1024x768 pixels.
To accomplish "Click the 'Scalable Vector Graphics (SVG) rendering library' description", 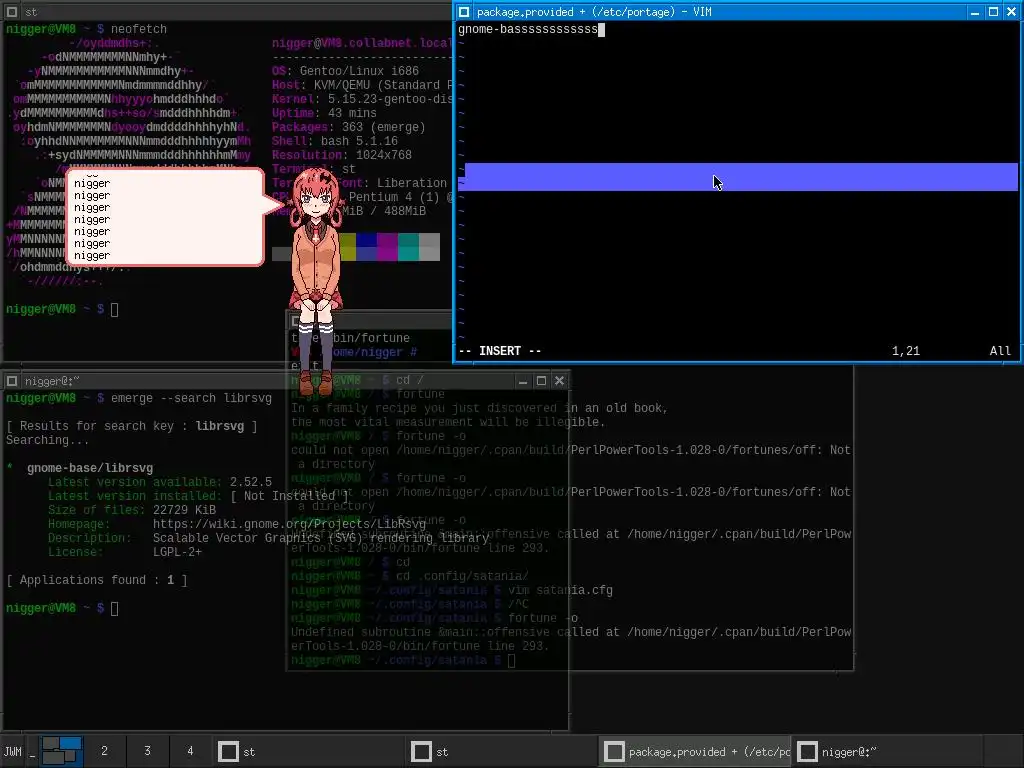I will 321,538.
